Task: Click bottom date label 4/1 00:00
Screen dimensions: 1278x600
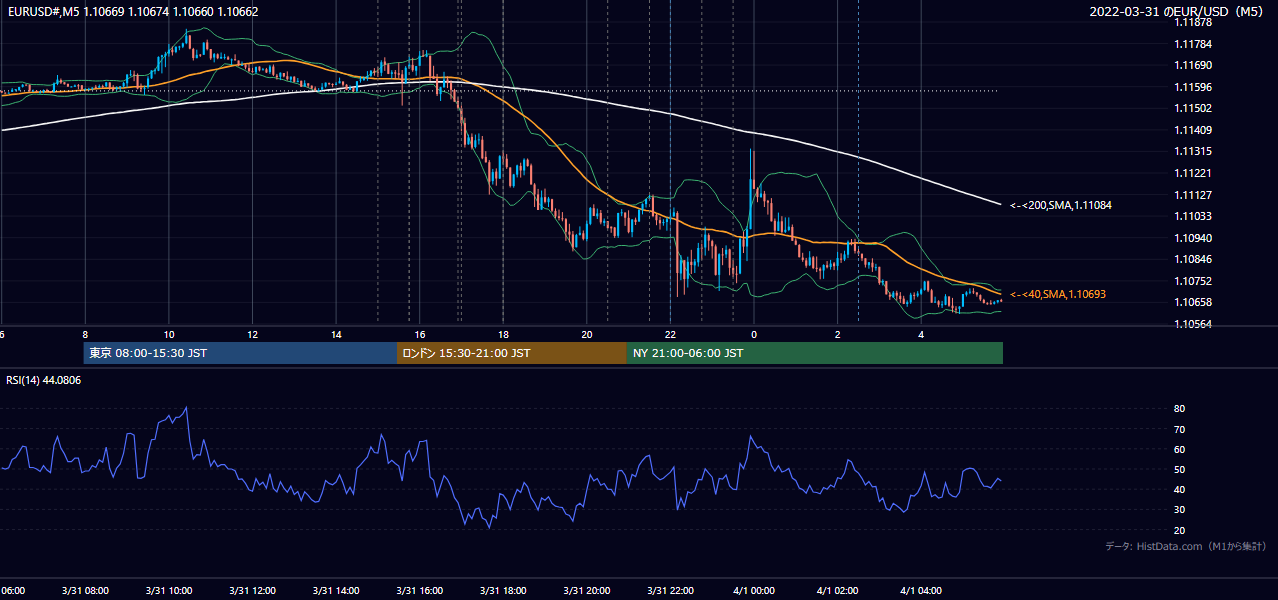Action: 754,591
